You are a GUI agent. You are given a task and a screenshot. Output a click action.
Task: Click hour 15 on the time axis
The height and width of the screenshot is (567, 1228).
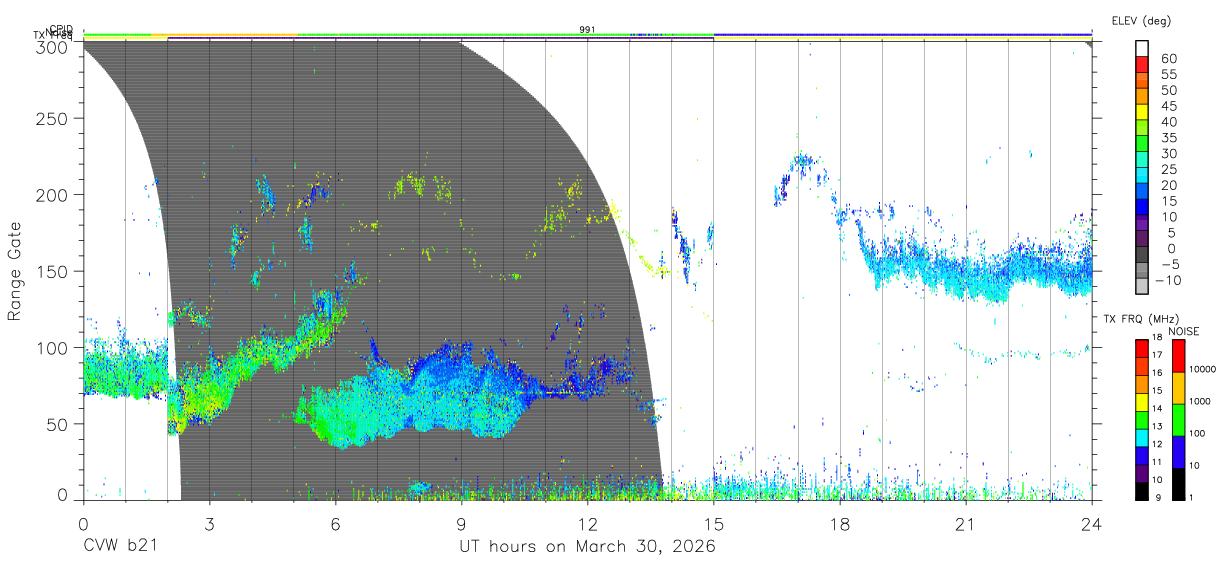713,523
